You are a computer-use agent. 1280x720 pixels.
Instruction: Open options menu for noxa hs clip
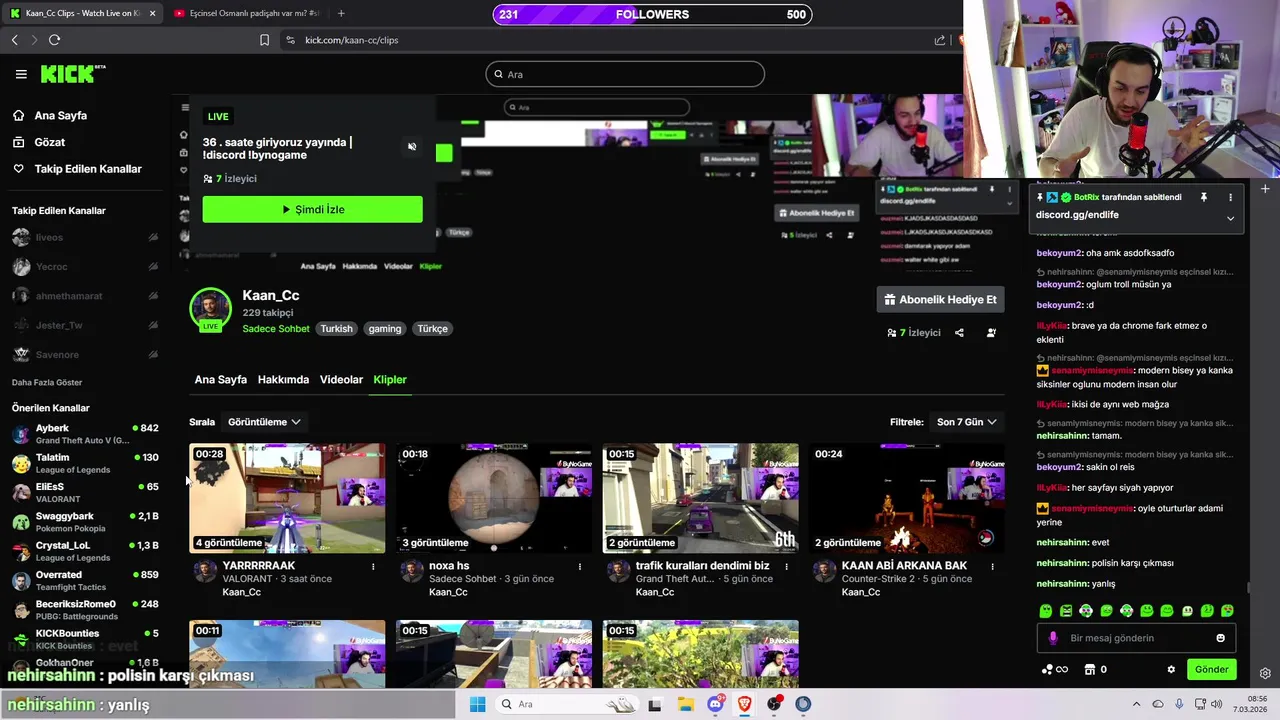click(x=580, y=567)
